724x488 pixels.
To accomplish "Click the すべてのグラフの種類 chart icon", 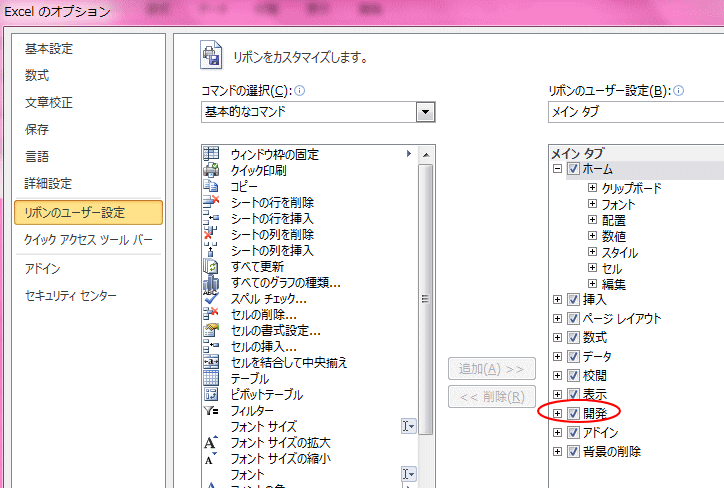I will [x=211, y=282].
